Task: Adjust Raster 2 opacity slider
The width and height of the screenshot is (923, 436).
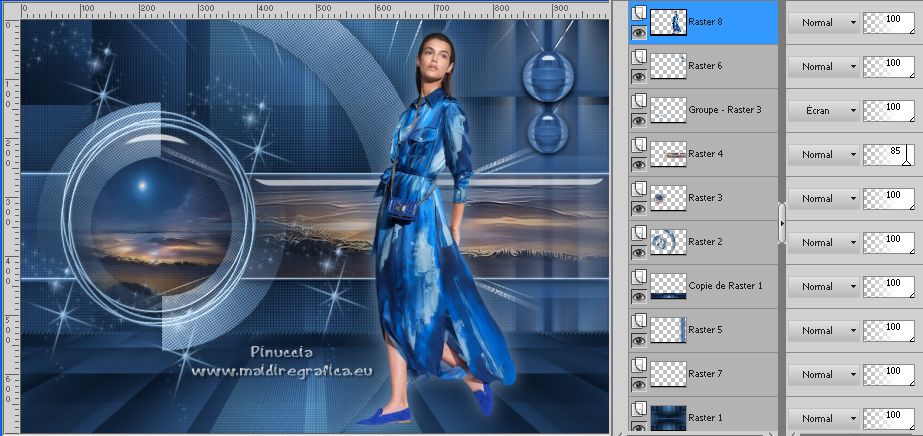Action: pyautogui.click(x=889, y=243)
